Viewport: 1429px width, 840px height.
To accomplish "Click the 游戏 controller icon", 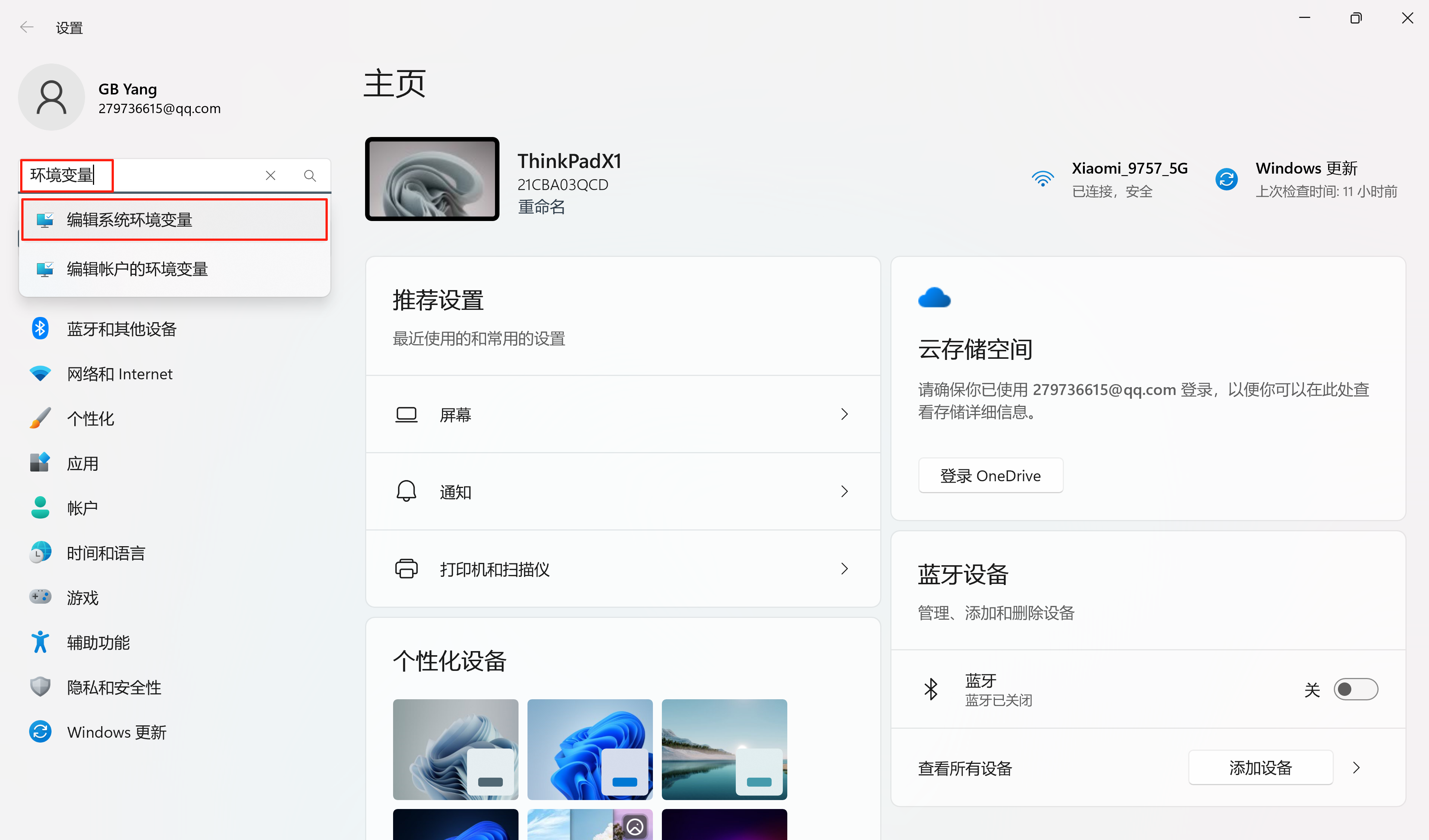I will (40, 597).
